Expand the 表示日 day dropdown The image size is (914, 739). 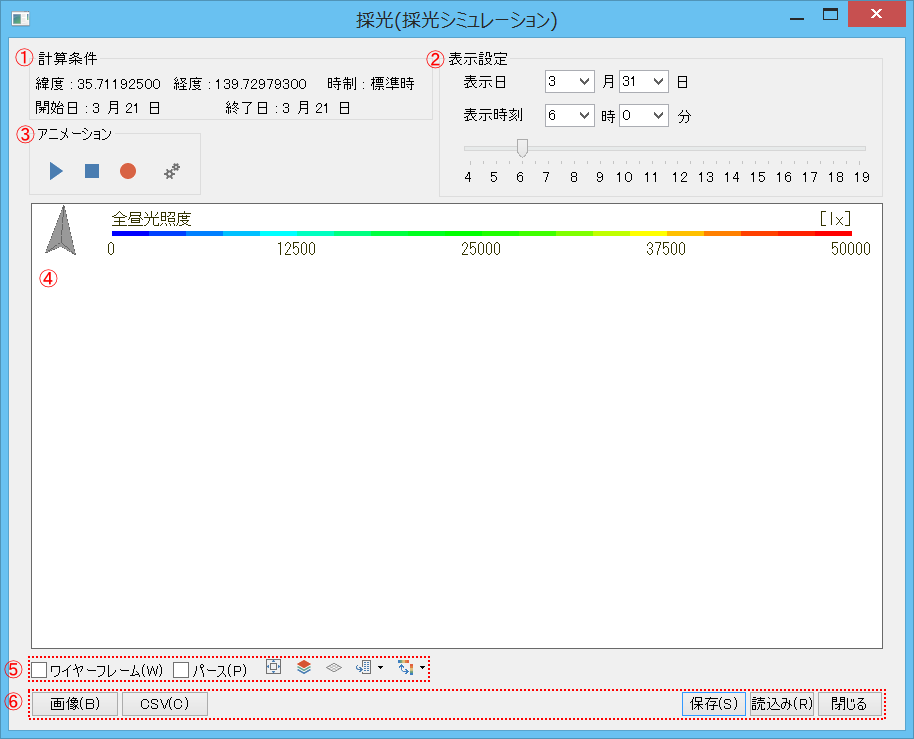click(x=643, y=82)
